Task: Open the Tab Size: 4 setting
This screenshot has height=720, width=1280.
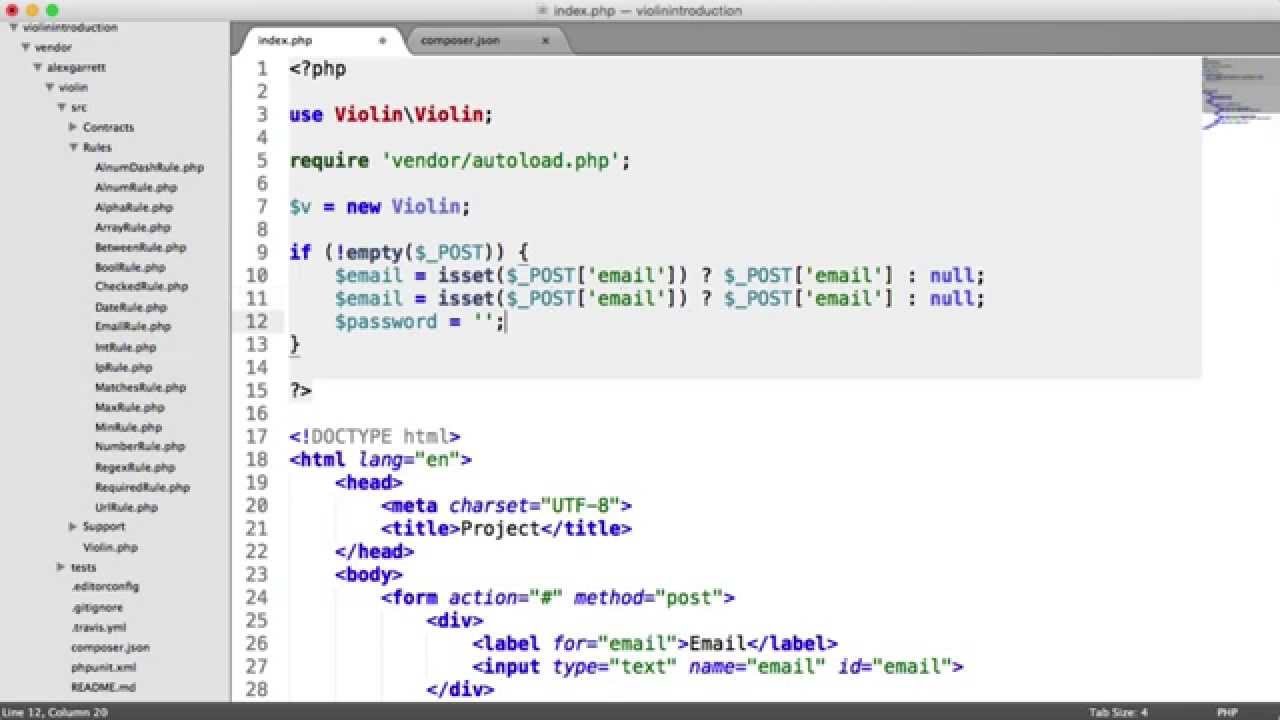Action: (x=1119, y=712)
